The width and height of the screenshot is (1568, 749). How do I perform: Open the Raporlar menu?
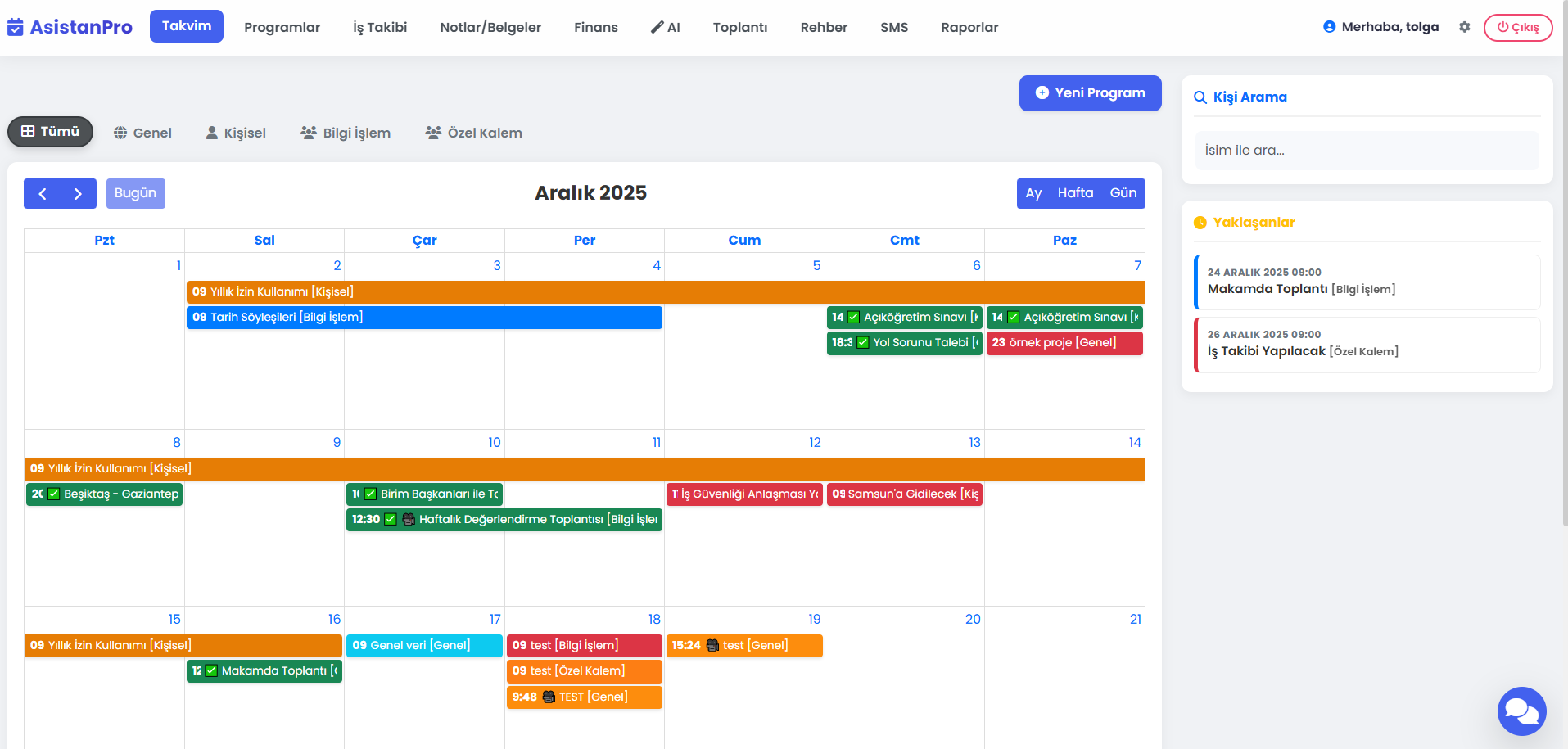[969, 27]
